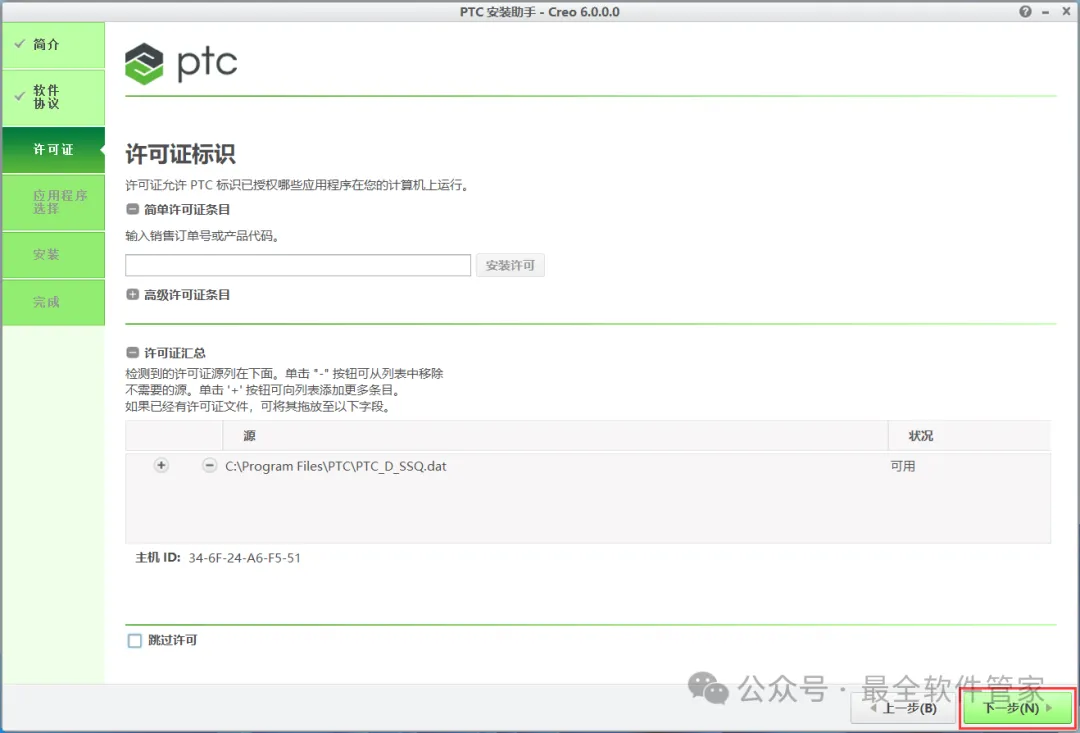Select the 许可证 step

point(54,149)
